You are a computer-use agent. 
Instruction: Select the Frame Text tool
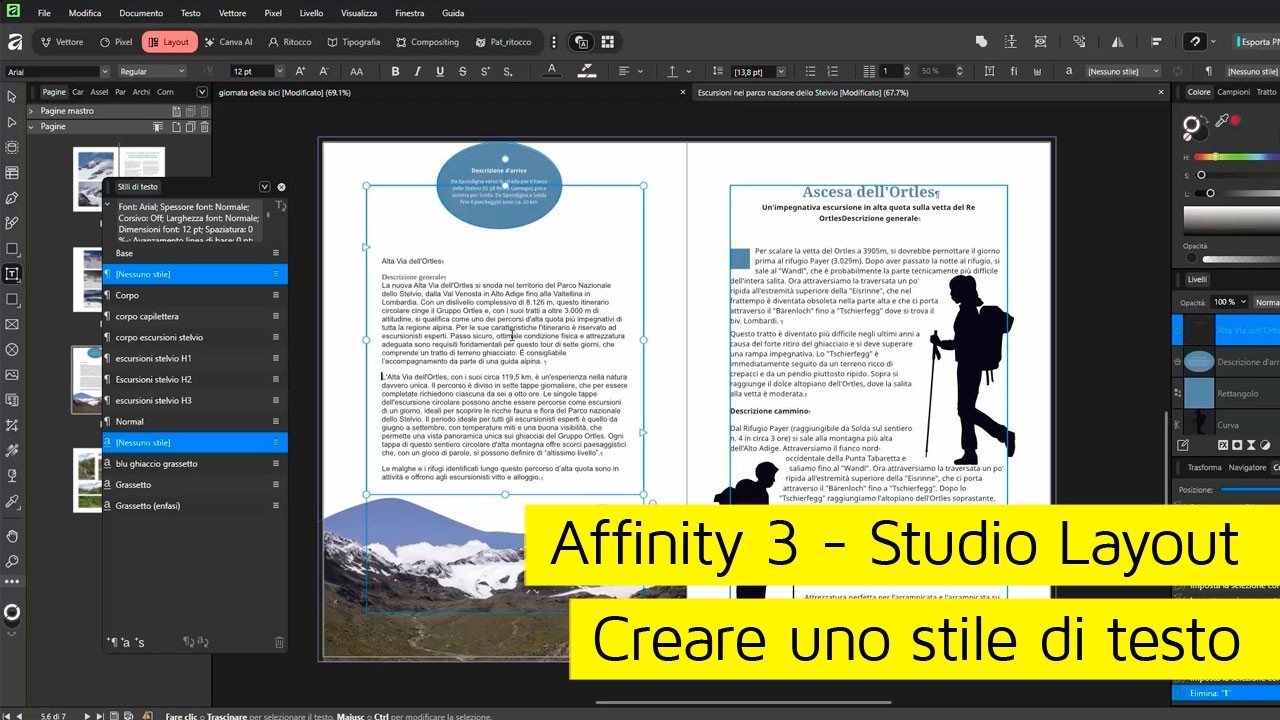(x=12, y=274)
